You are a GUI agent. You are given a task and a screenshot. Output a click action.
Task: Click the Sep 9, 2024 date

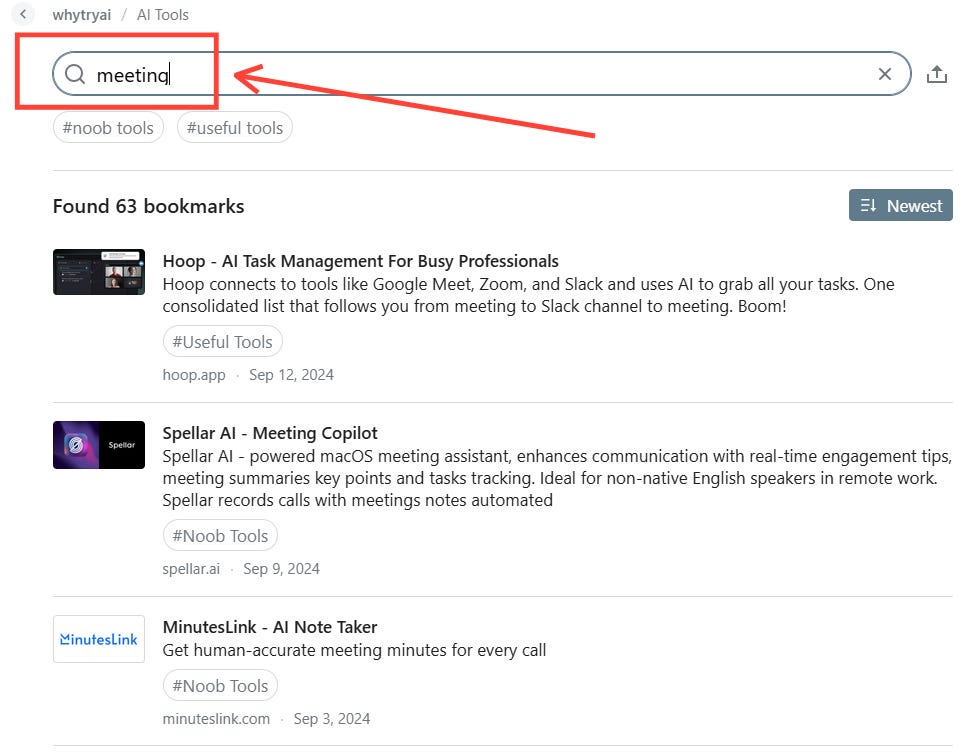point(281,569)
